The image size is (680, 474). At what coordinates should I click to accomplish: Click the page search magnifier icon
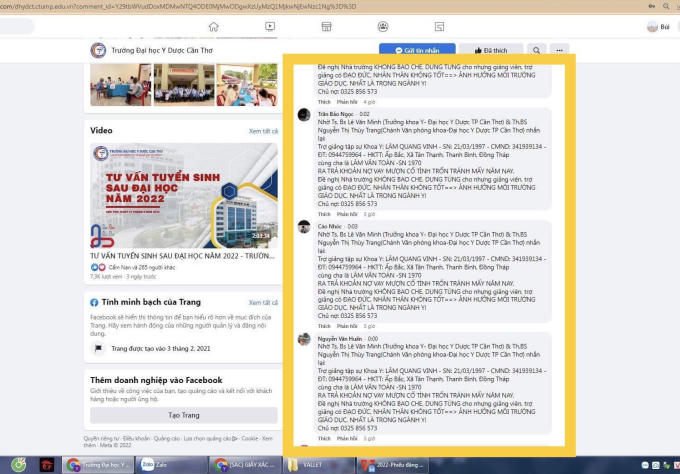(x=536, y=50)
